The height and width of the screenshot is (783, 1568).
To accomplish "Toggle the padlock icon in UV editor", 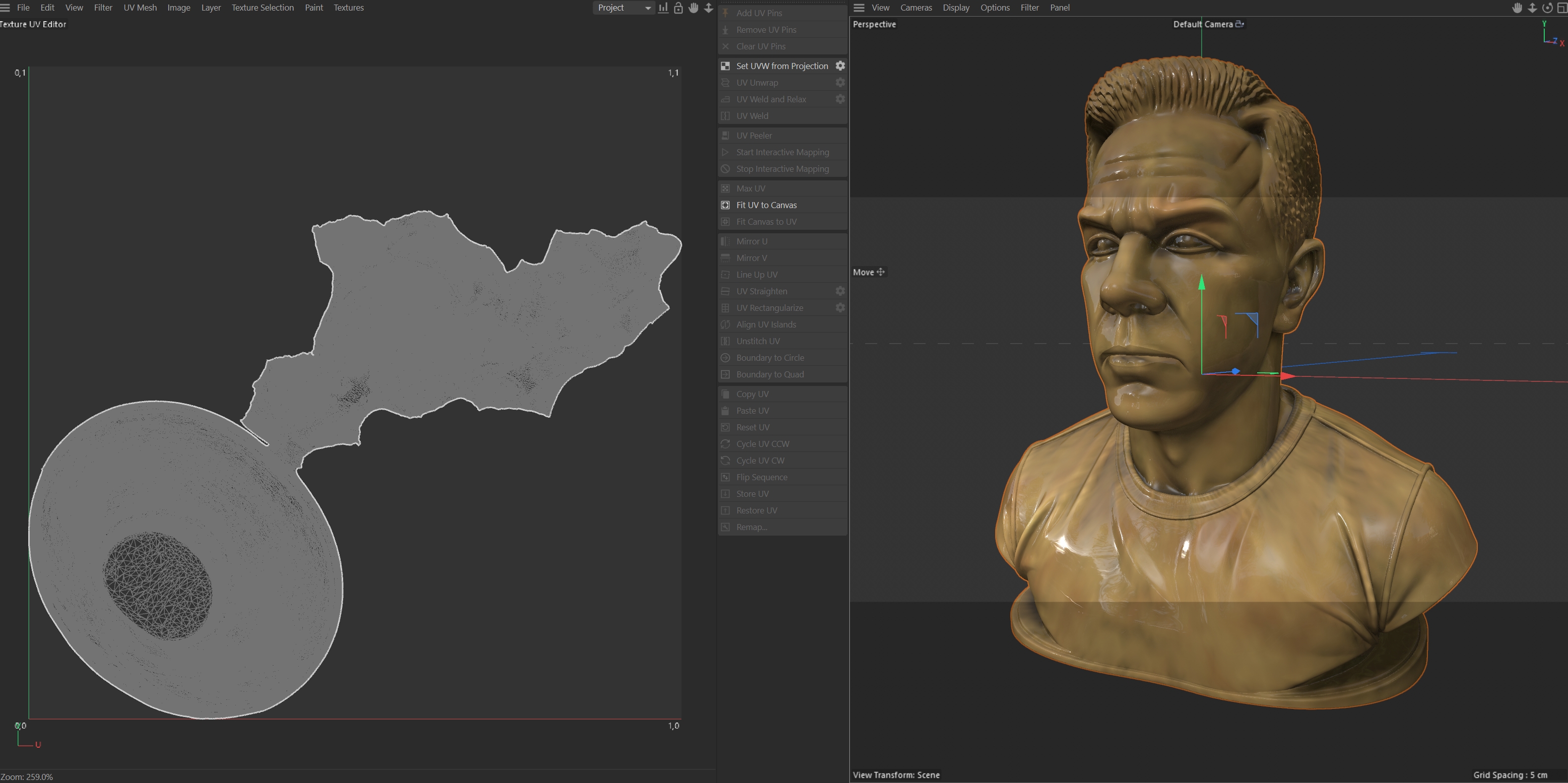I will [678, 8].
